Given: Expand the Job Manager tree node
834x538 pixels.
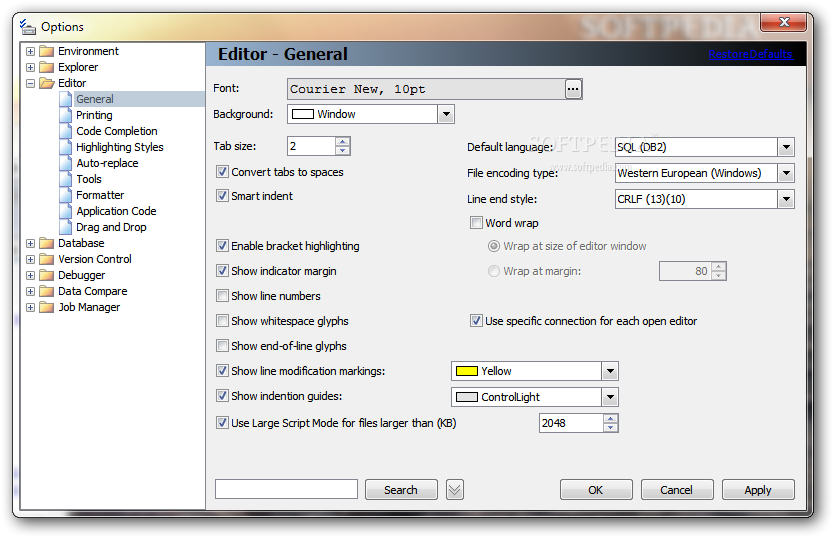Looking at the screenshot, I should (x=30, y=308).
